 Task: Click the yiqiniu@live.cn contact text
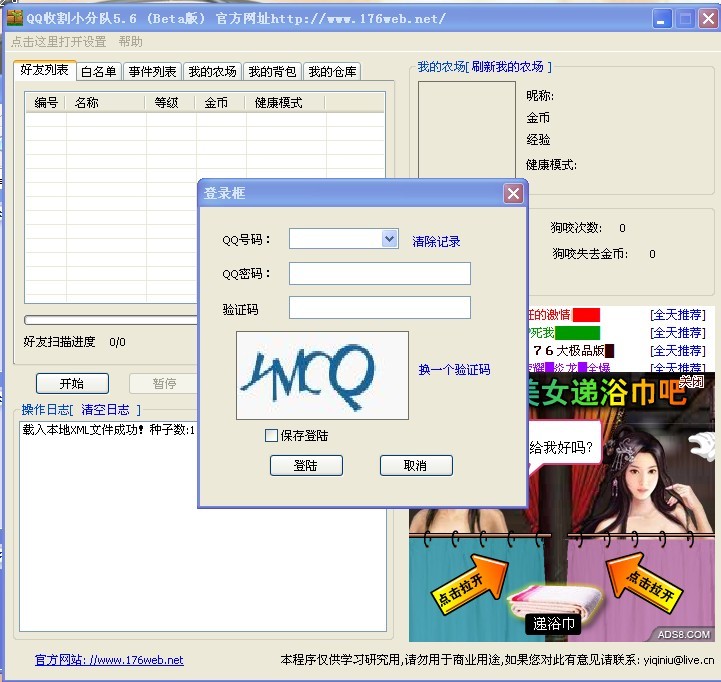679,660
